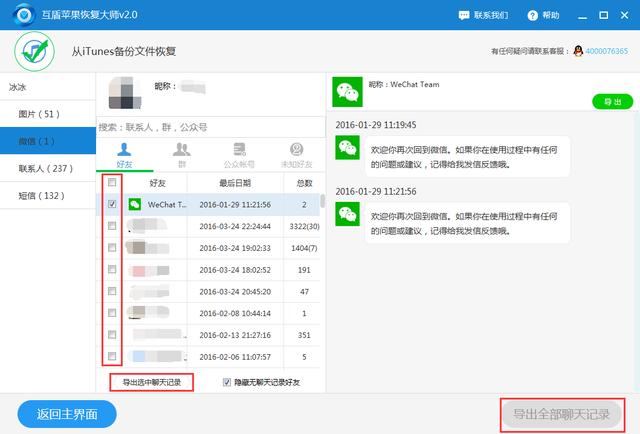Click the 总数 column header

click(x=304, y=183)
